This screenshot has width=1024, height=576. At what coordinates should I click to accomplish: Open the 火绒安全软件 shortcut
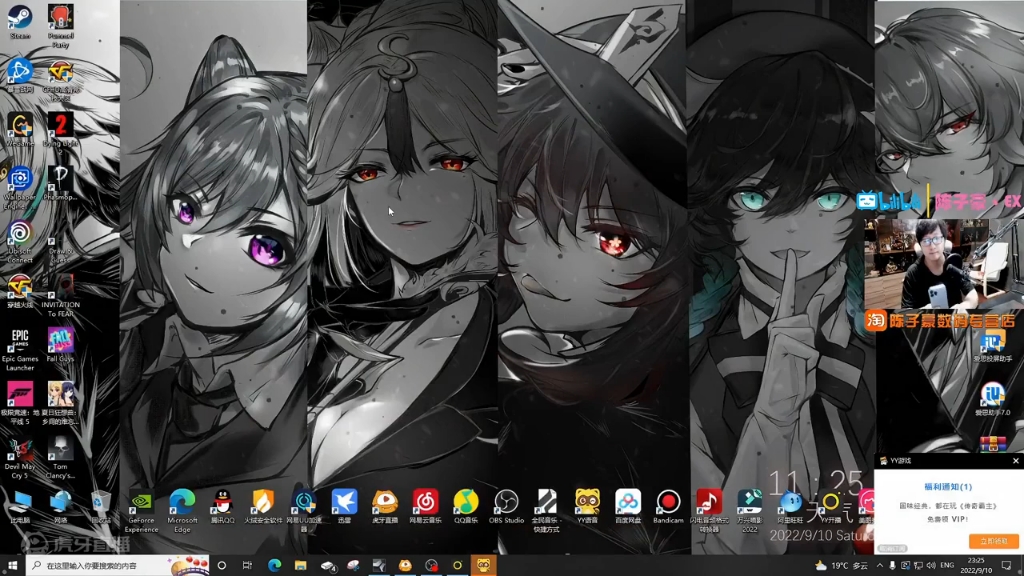(x=263, y=507)
